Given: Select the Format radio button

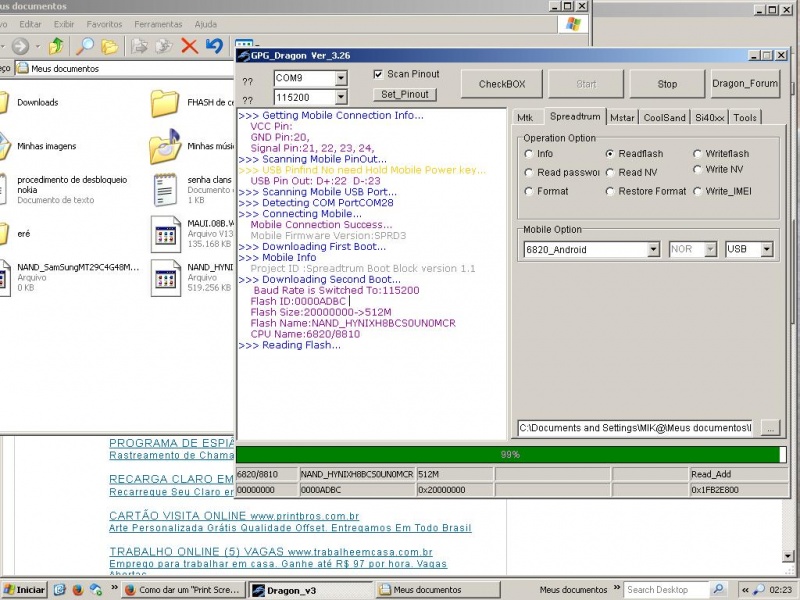Looking at the screenshot, I should coord(529,191).
